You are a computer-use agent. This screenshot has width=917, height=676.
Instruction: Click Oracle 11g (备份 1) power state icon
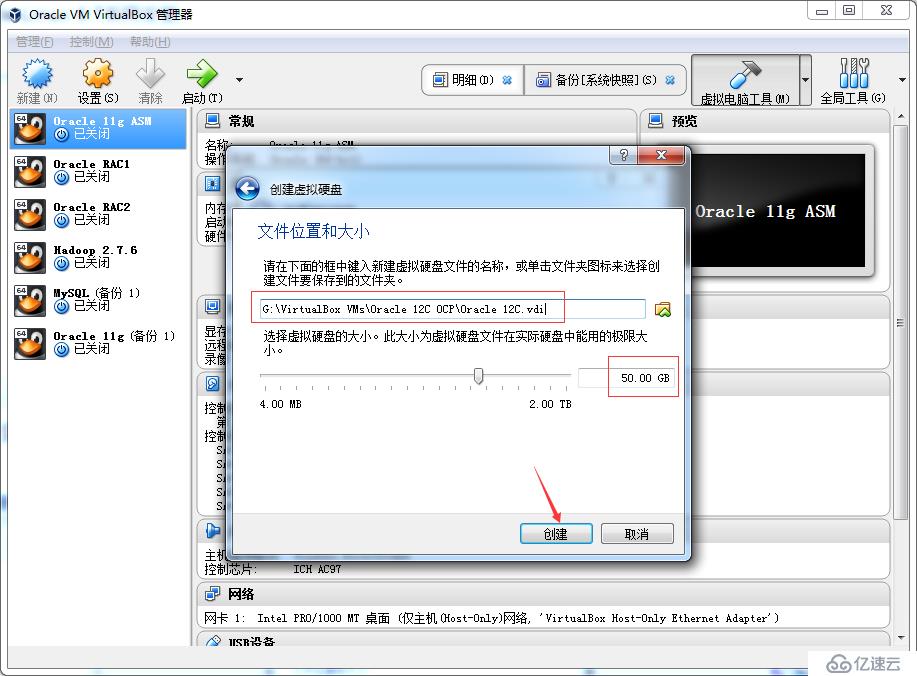click(61, 350)
